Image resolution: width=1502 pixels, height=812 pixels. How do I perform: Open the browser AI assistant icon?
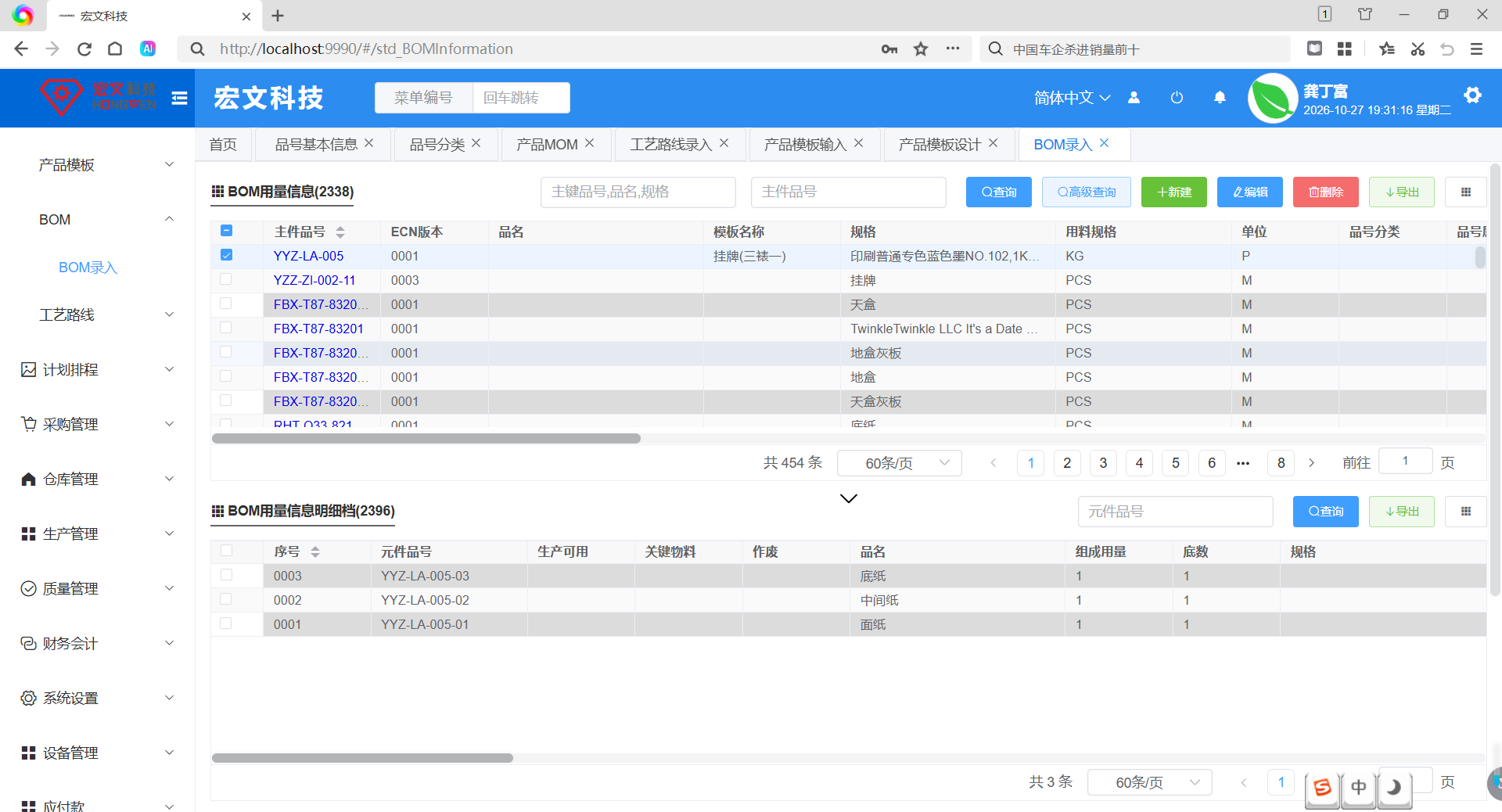point(147,49)
